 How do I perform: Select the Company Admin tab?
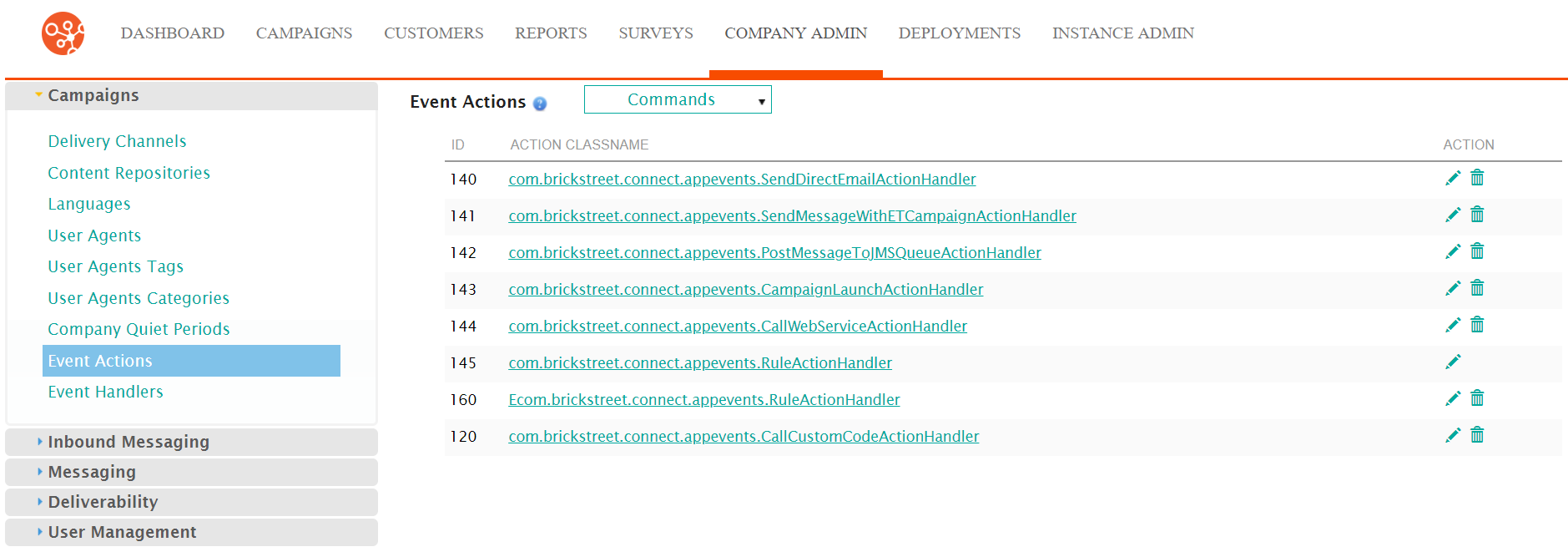[795, 33]
